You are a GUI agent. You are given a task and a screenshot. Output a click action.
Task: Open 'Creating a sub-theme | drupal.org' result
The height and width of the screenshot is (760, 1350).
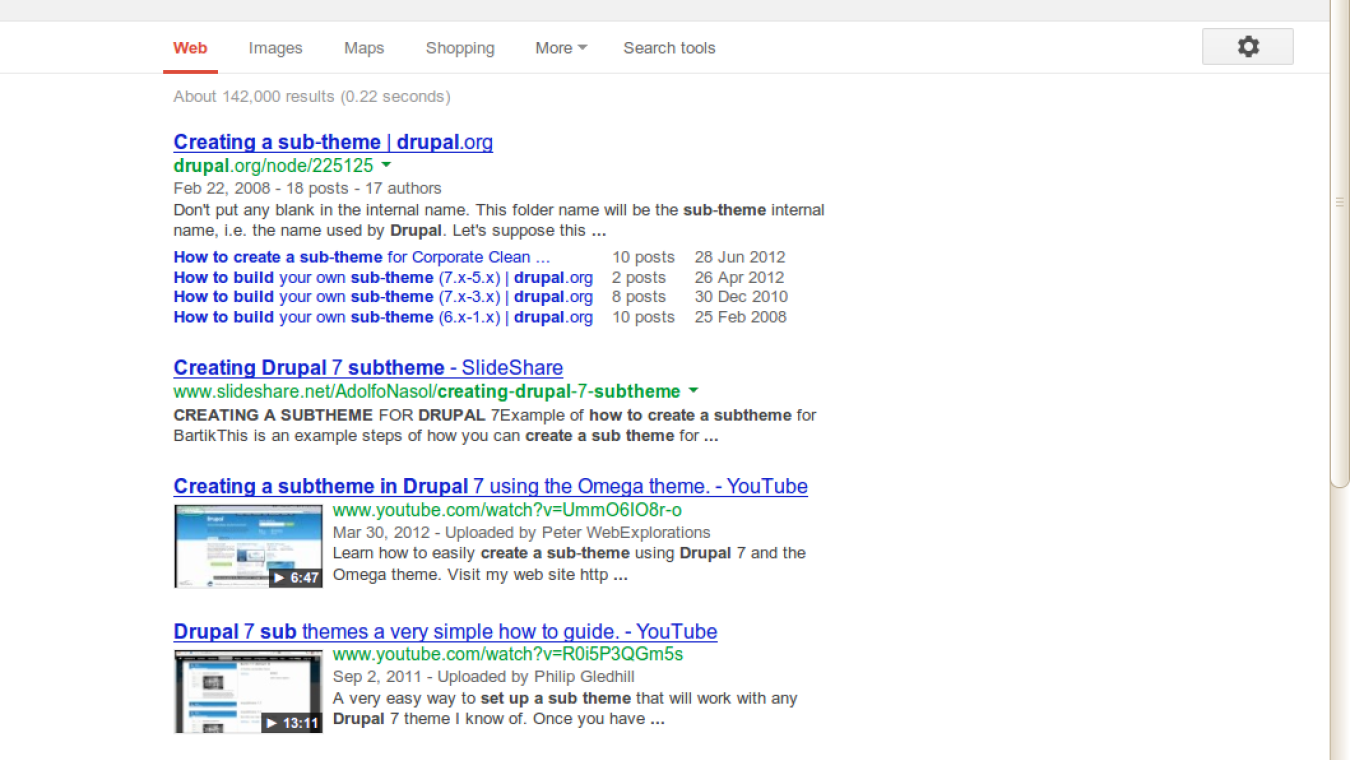pyautogui.click(x=333, y=142)
